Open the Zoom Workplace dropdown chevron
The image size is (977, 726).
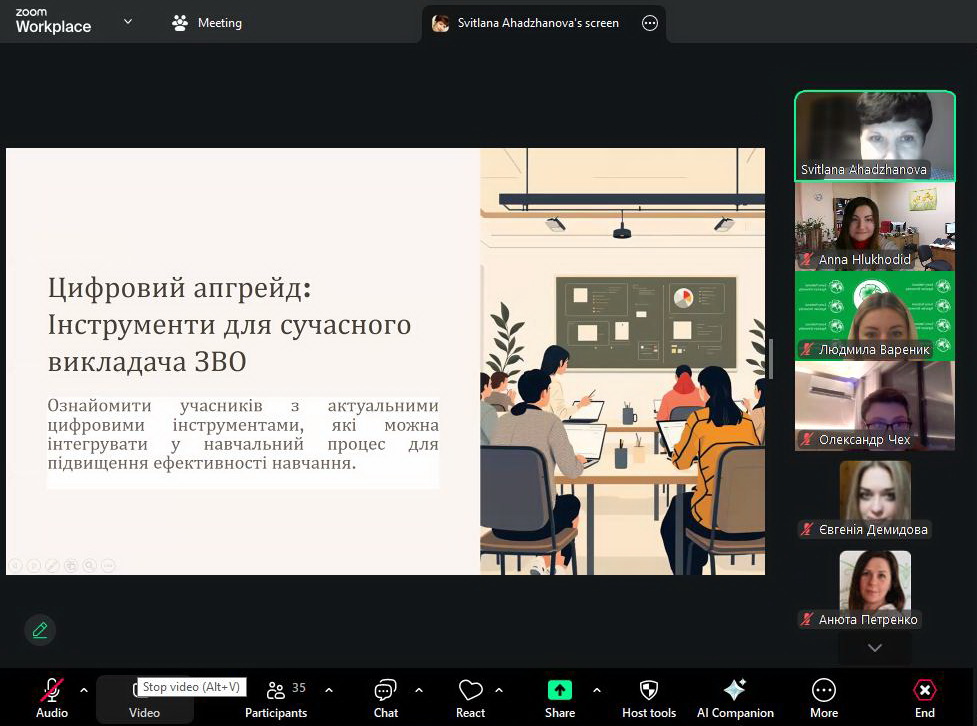(x=128, y=22)
